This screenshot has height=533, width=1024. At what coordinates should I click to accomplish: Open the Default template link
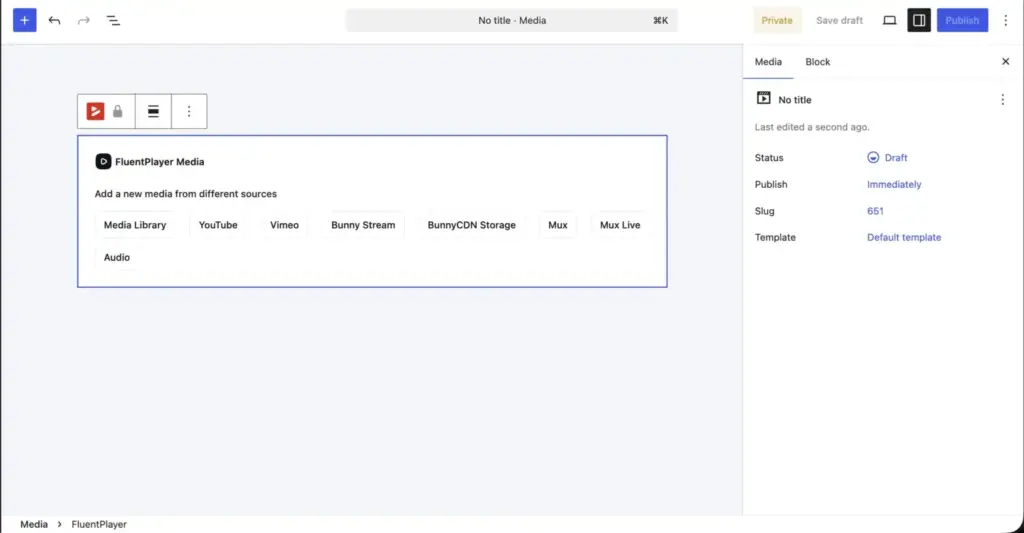pyautogui.click(x=904, y=237)
